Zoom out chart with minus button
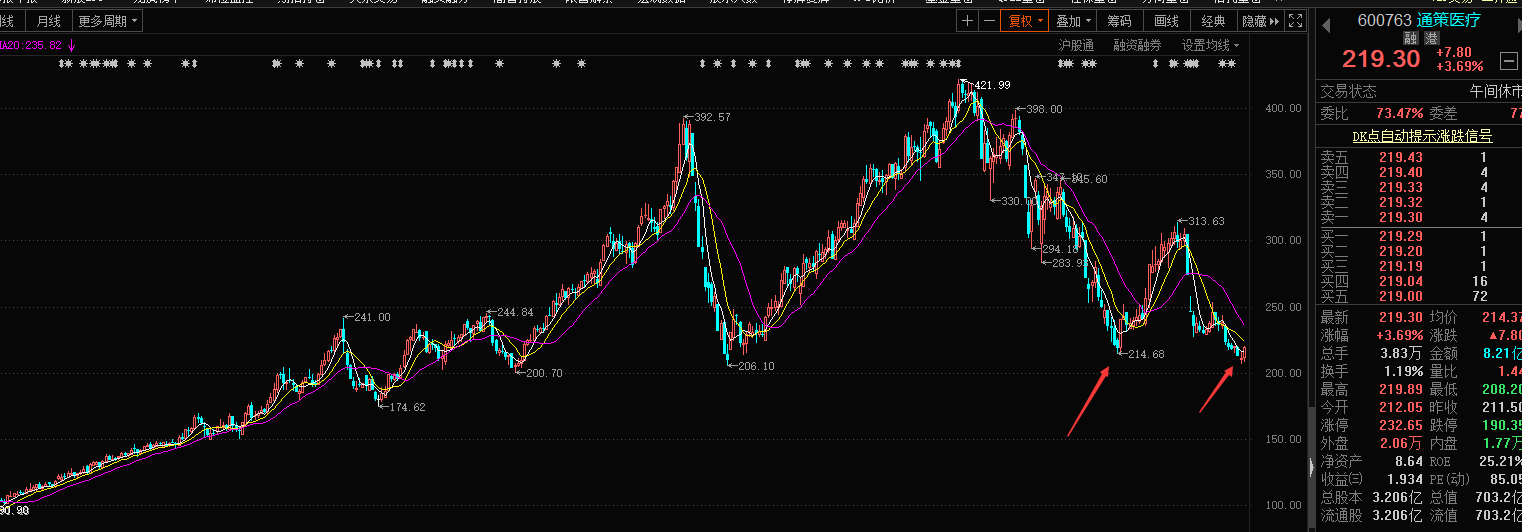This screenshot has height=532, width=1522. tap(989, 20)
